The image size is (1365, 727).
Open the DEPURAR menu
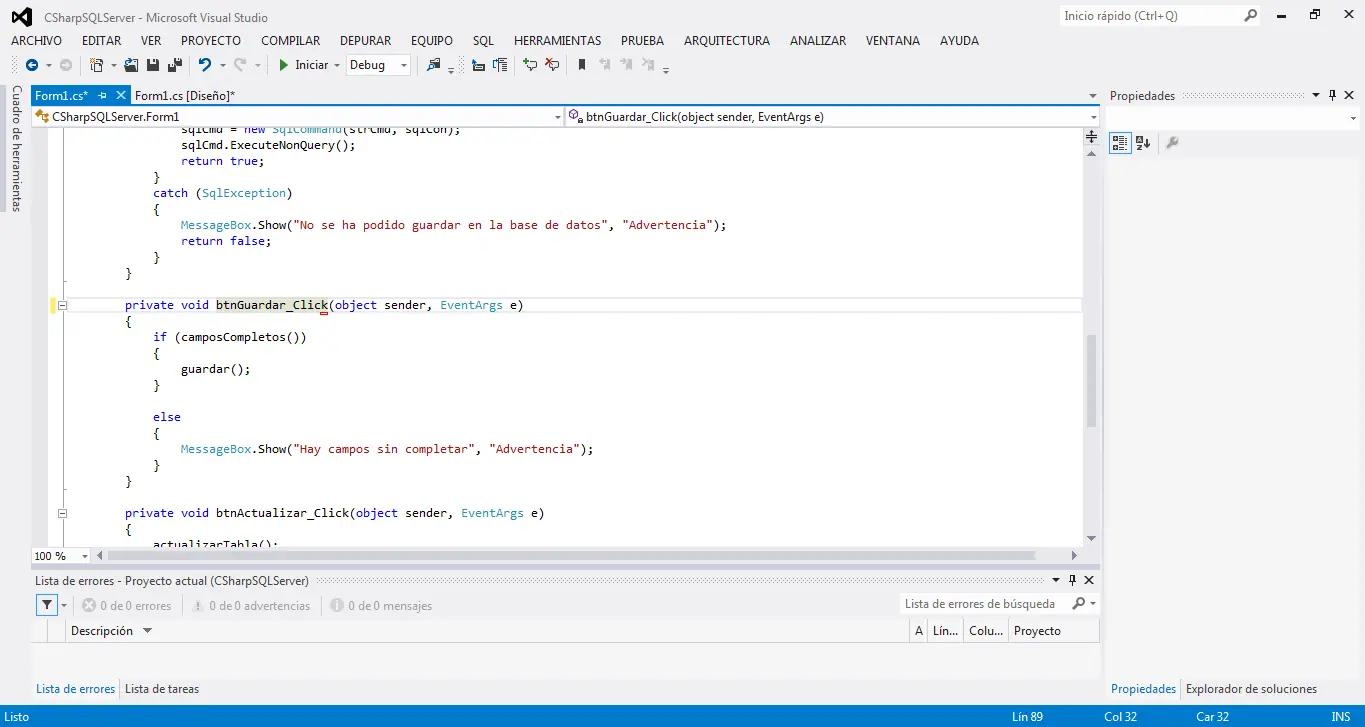click(x=365, y=41)
